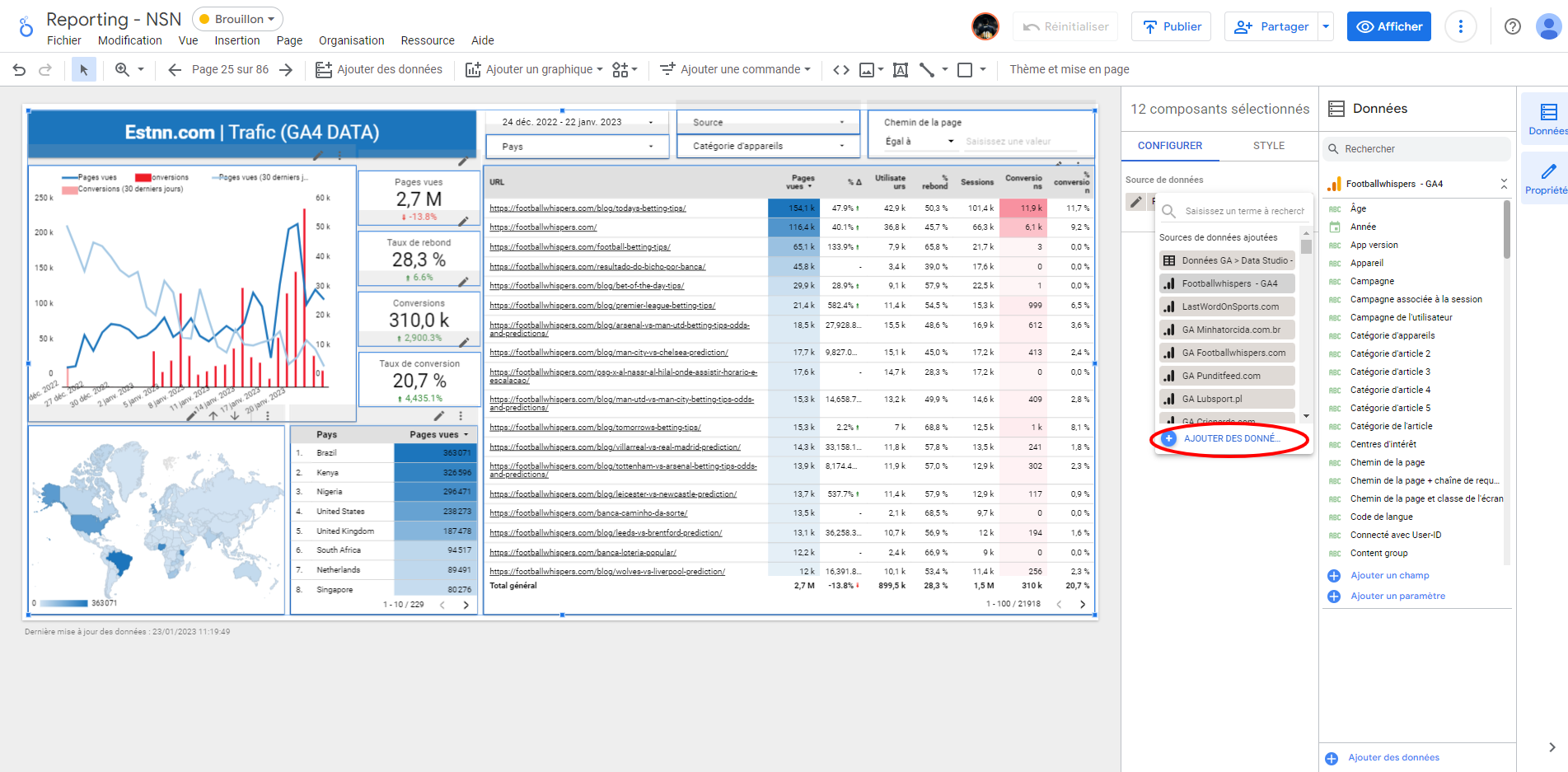Select the text box tool

coord(901,70)
